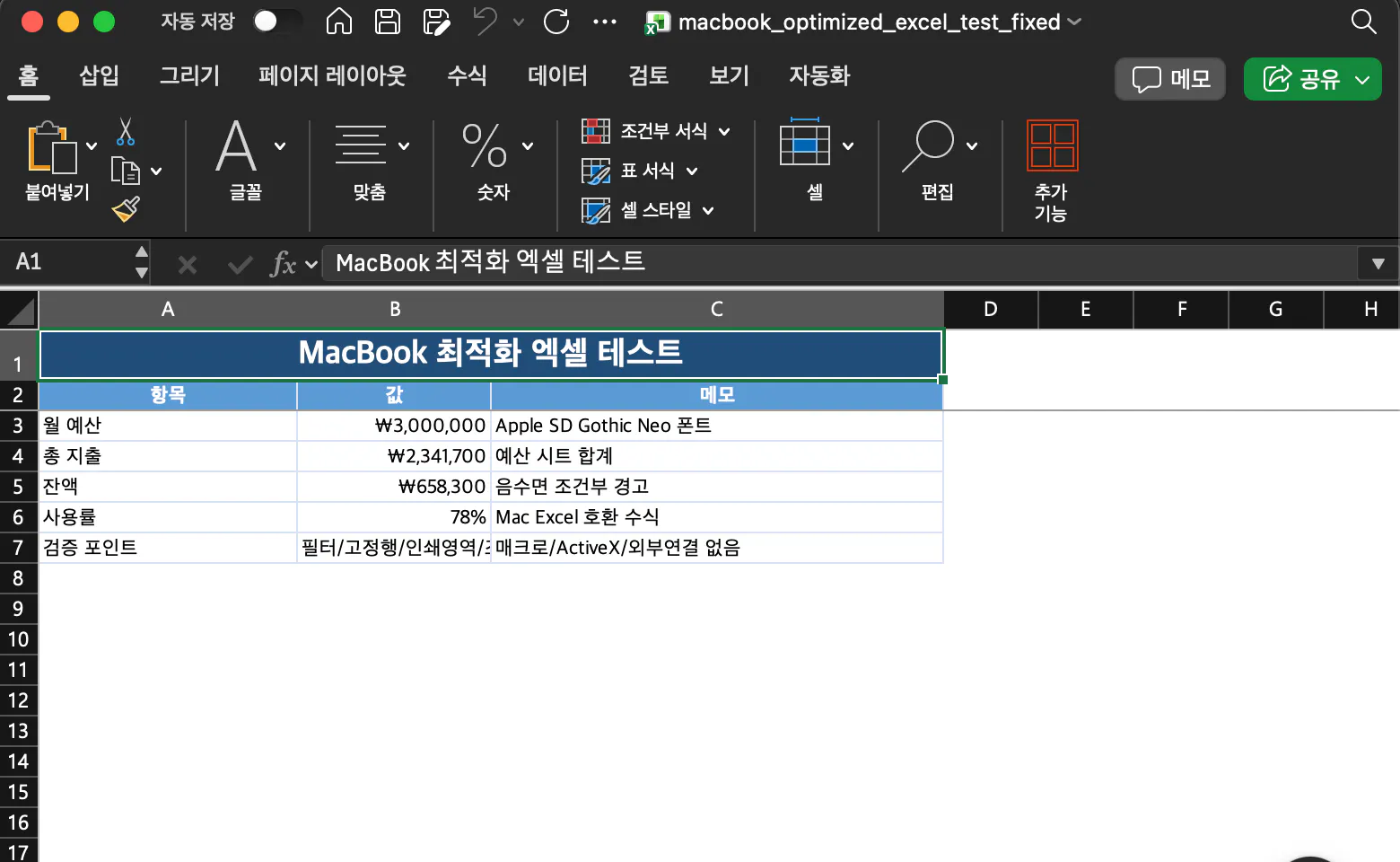This screenshot has height=862, width=1400.
Task: Expand the 숫자 (Number) group dropdown
Action: (528, 146)
